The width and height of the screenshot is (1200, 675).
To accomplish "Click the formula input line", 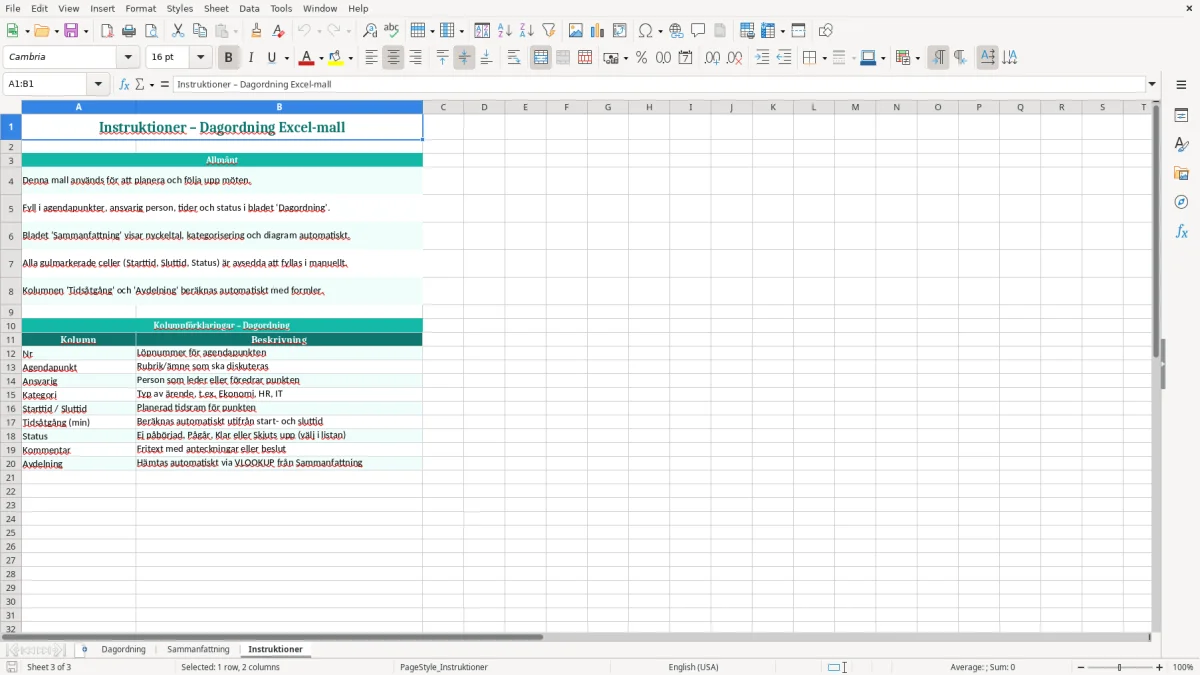I will [659, 85].
